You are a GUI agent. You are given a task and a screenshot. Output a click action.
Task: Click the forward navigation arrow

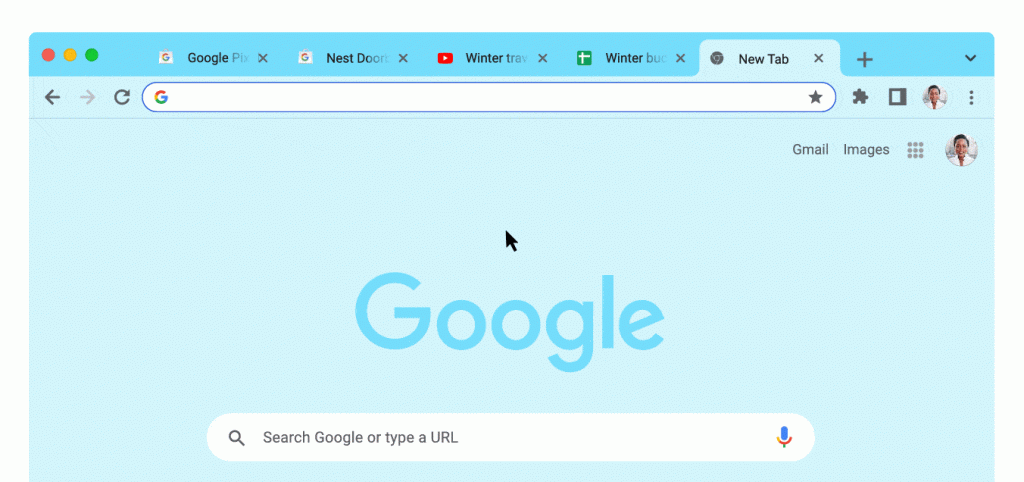click(87, 97)
